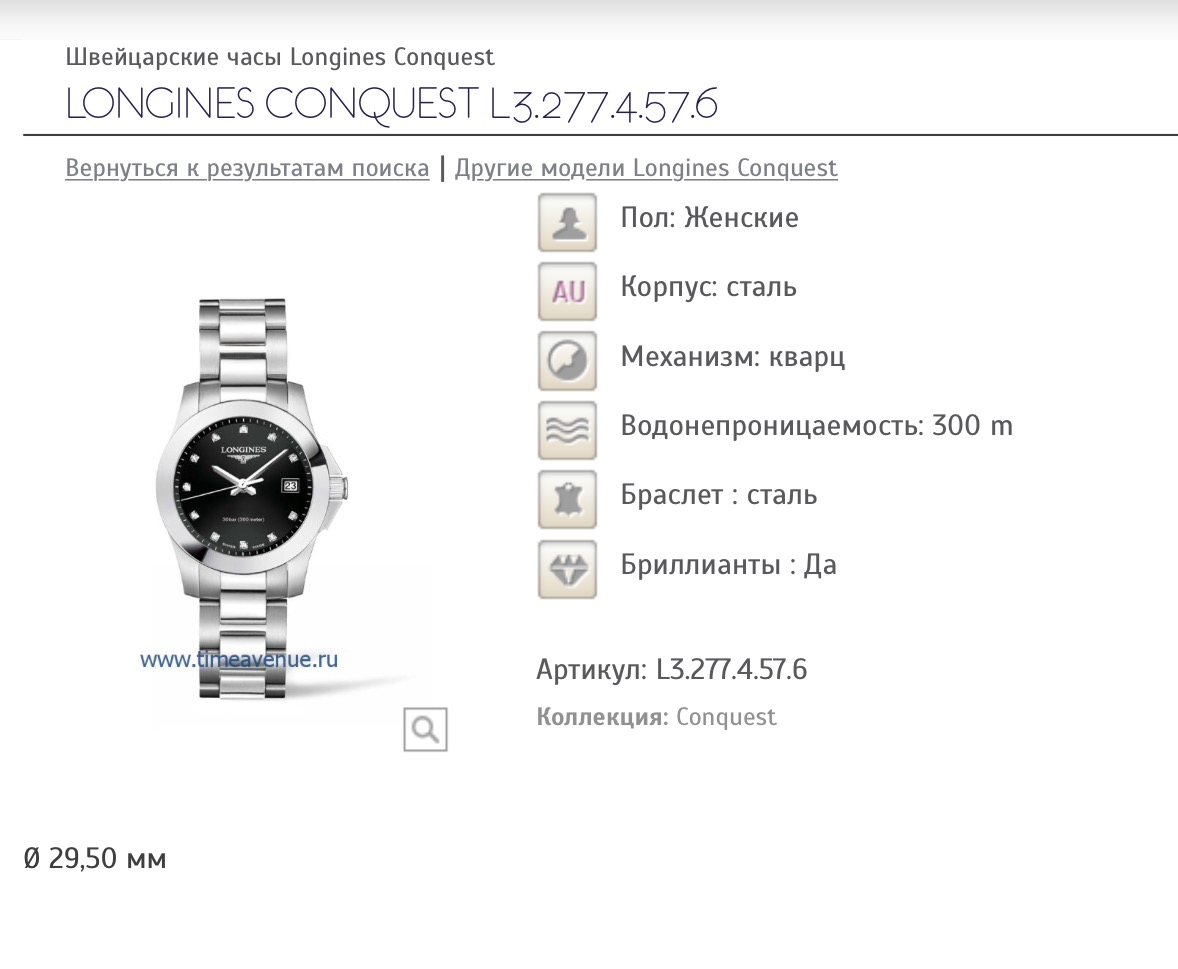Click the movement mechanism dial icon

[x=567, y=361]
